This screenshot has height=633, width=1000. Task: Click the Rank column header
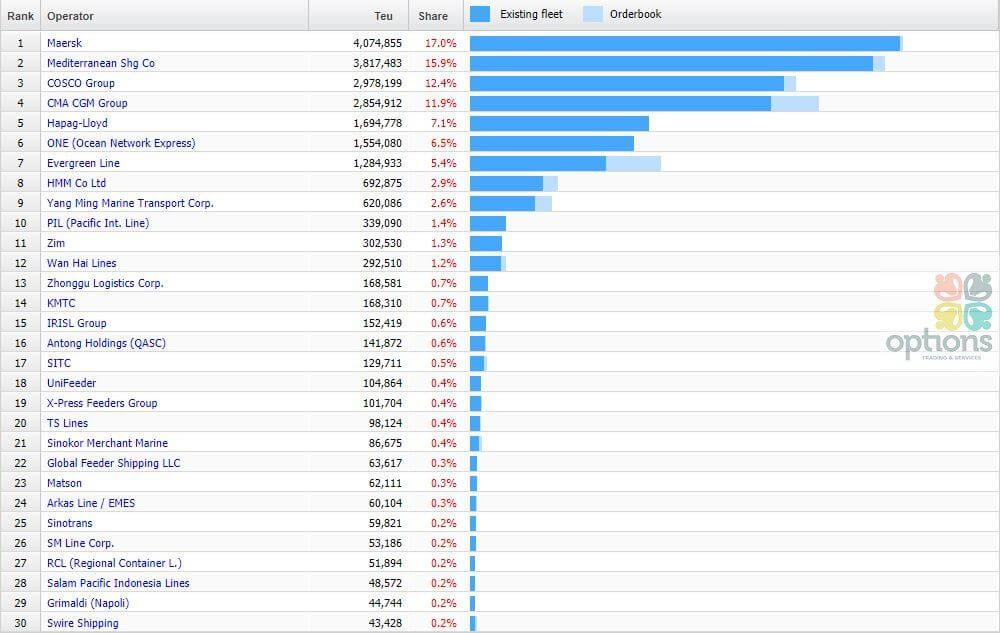pyautogui.click(x=20, y=16)
